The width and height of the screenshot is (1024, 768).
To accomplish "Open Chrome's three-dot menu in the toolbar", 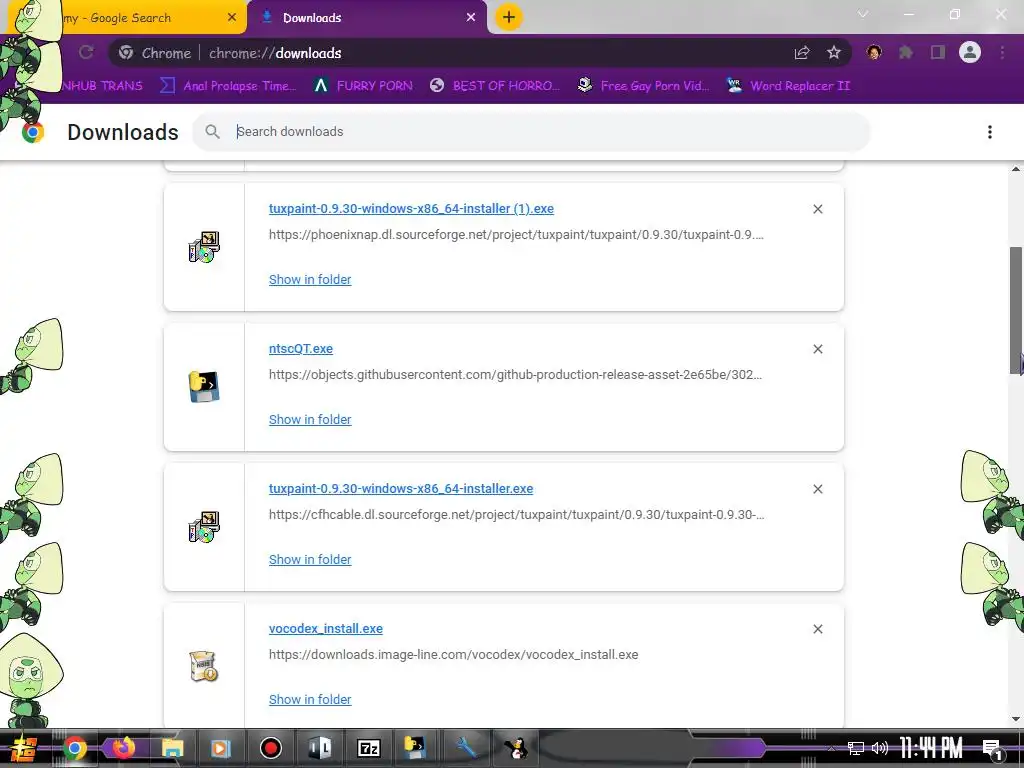I will pos(1002,52).
